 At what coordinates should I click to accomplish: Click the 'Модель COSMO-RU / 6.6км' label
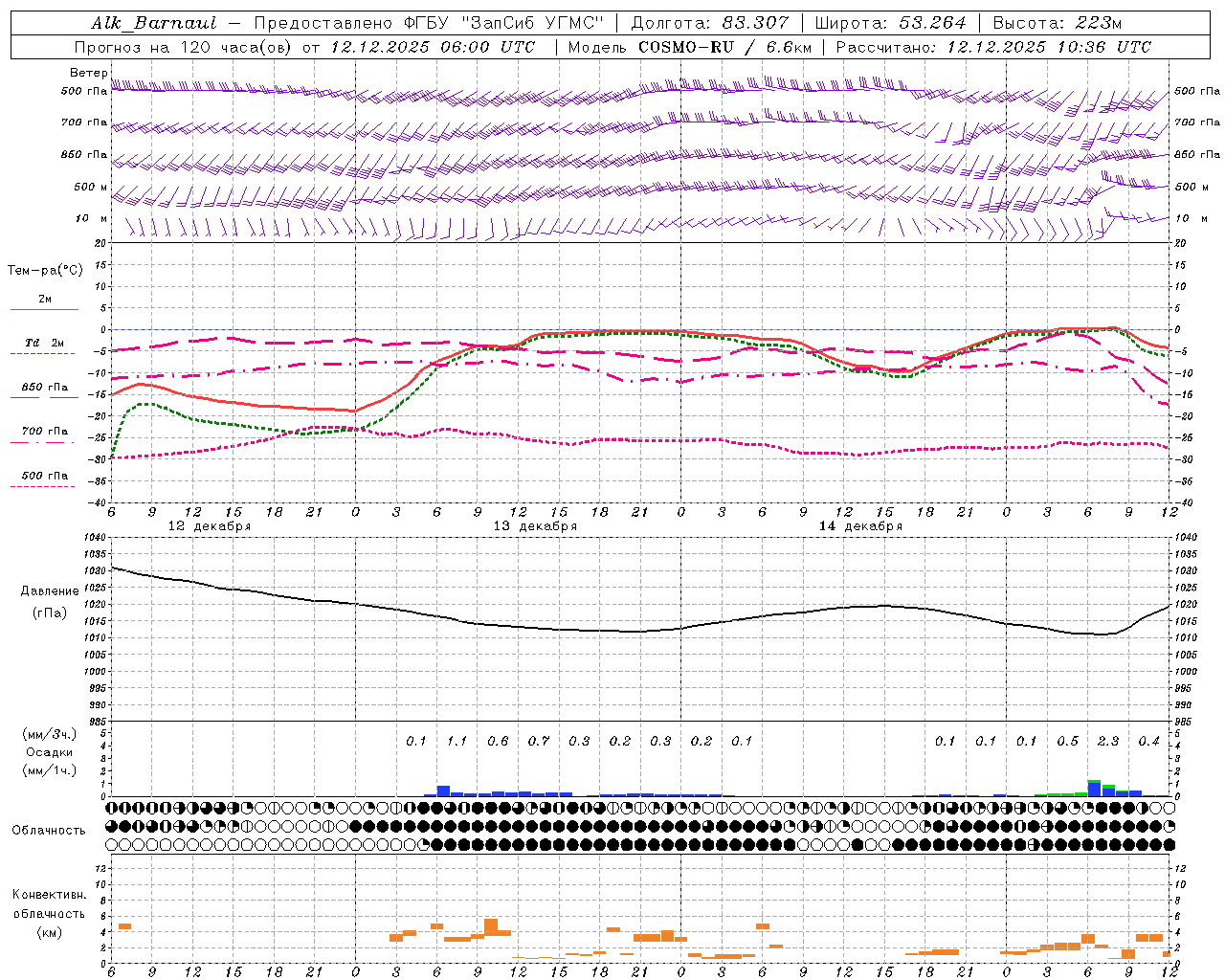click(690, 47)
